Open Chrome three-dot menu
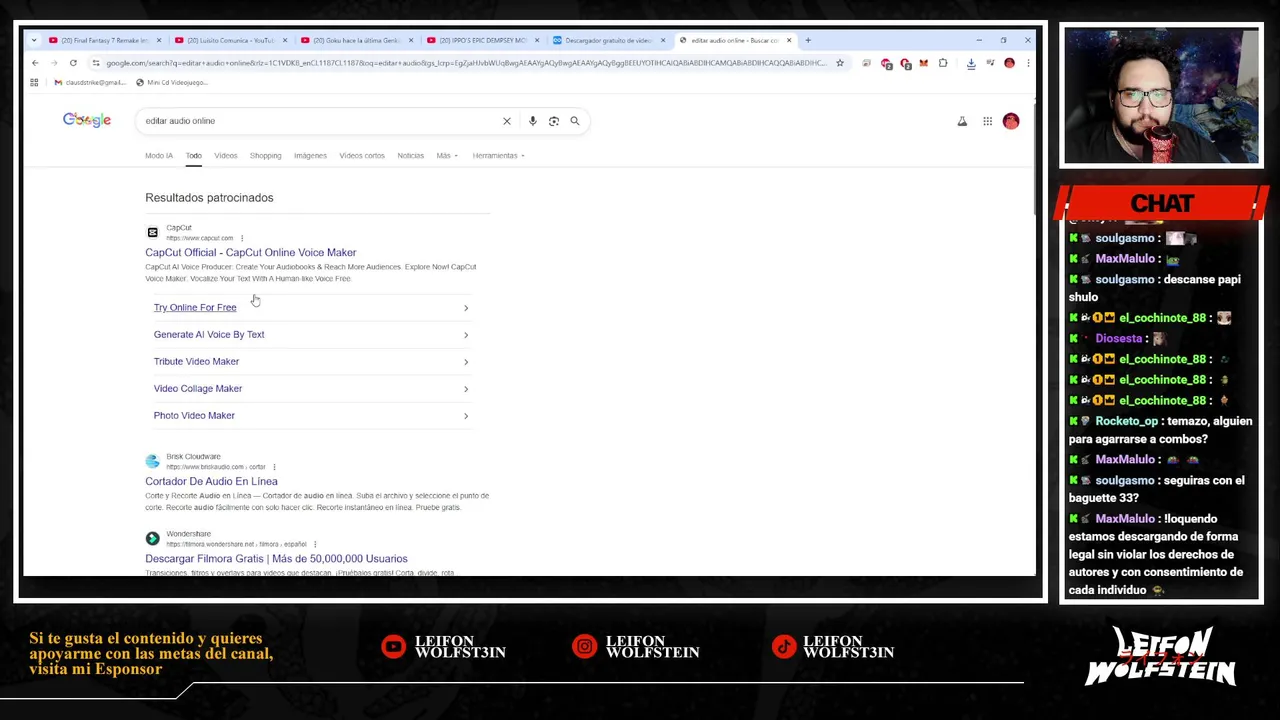Image resolution: width=1280 pixels, height=720 pixels. point(1028,63)
